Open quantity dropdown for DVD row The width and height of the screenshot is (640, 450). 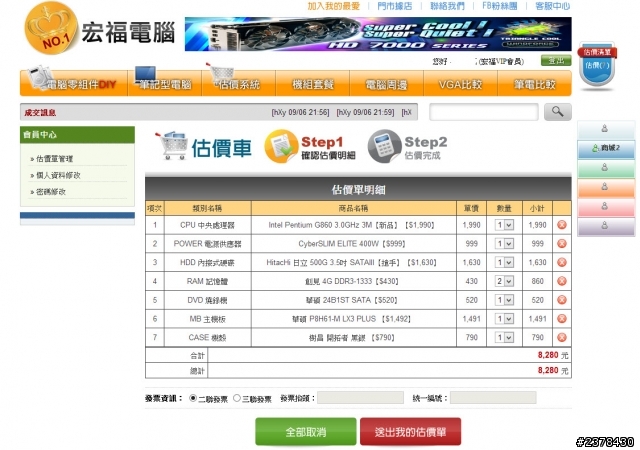[x=504, y=300]
